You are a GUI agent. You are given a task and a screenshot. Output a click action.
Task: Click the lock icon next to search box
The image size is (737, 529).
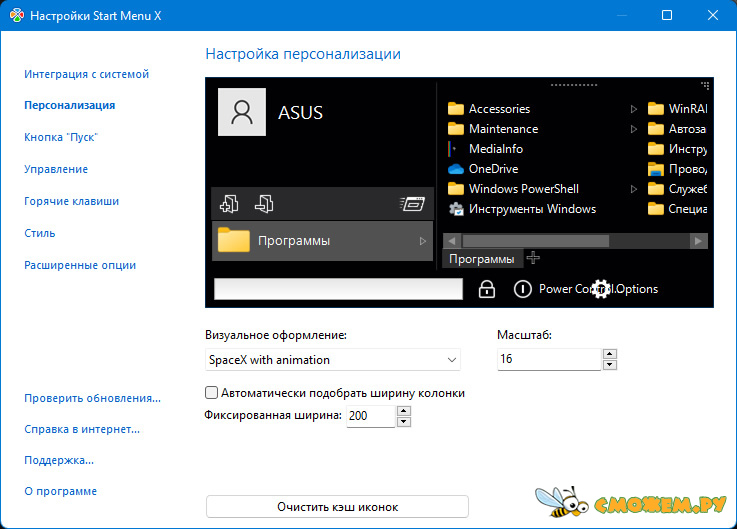tap(486, 289)
